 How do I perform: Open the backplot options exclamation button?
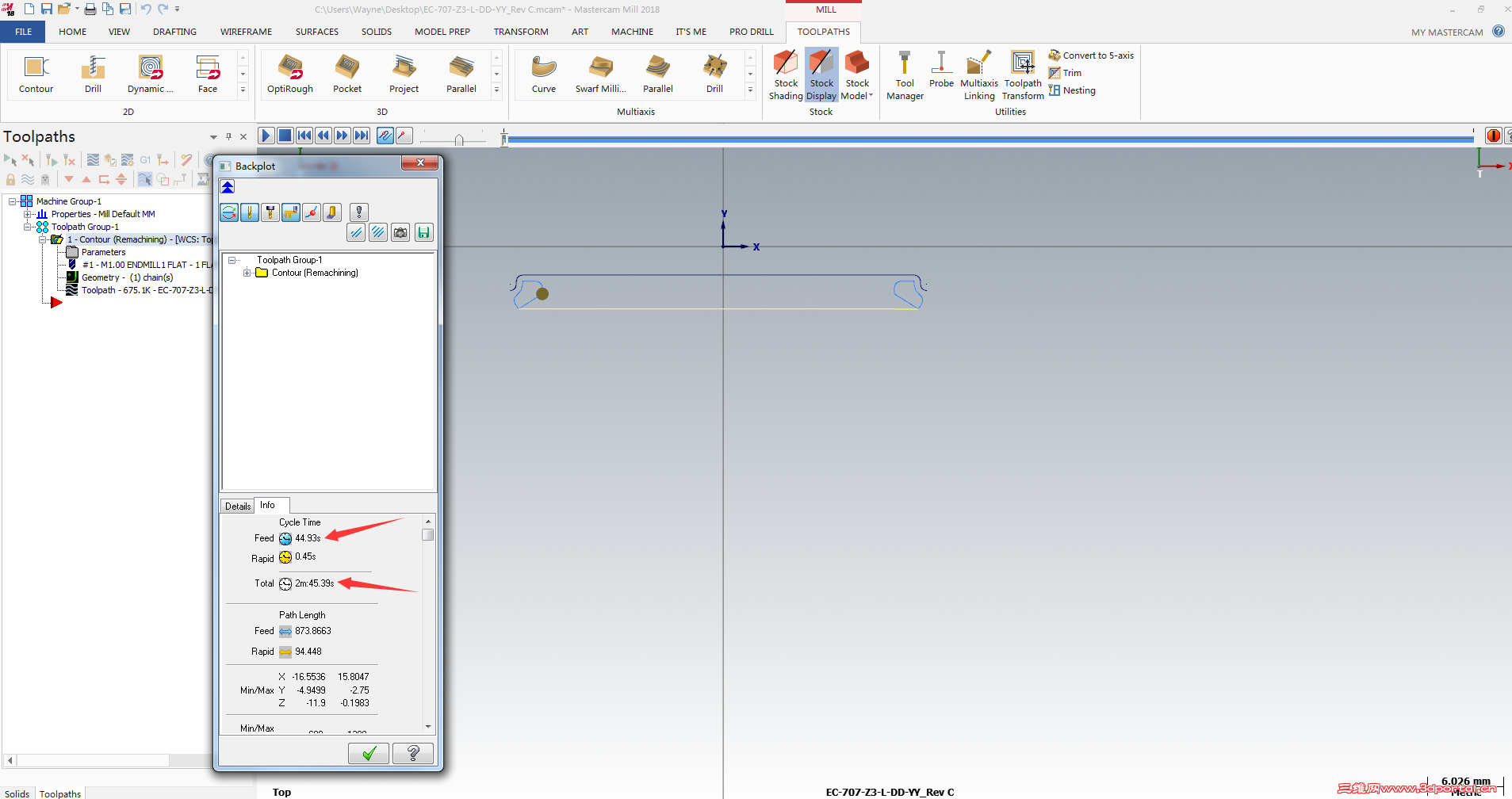click(359, 212)
